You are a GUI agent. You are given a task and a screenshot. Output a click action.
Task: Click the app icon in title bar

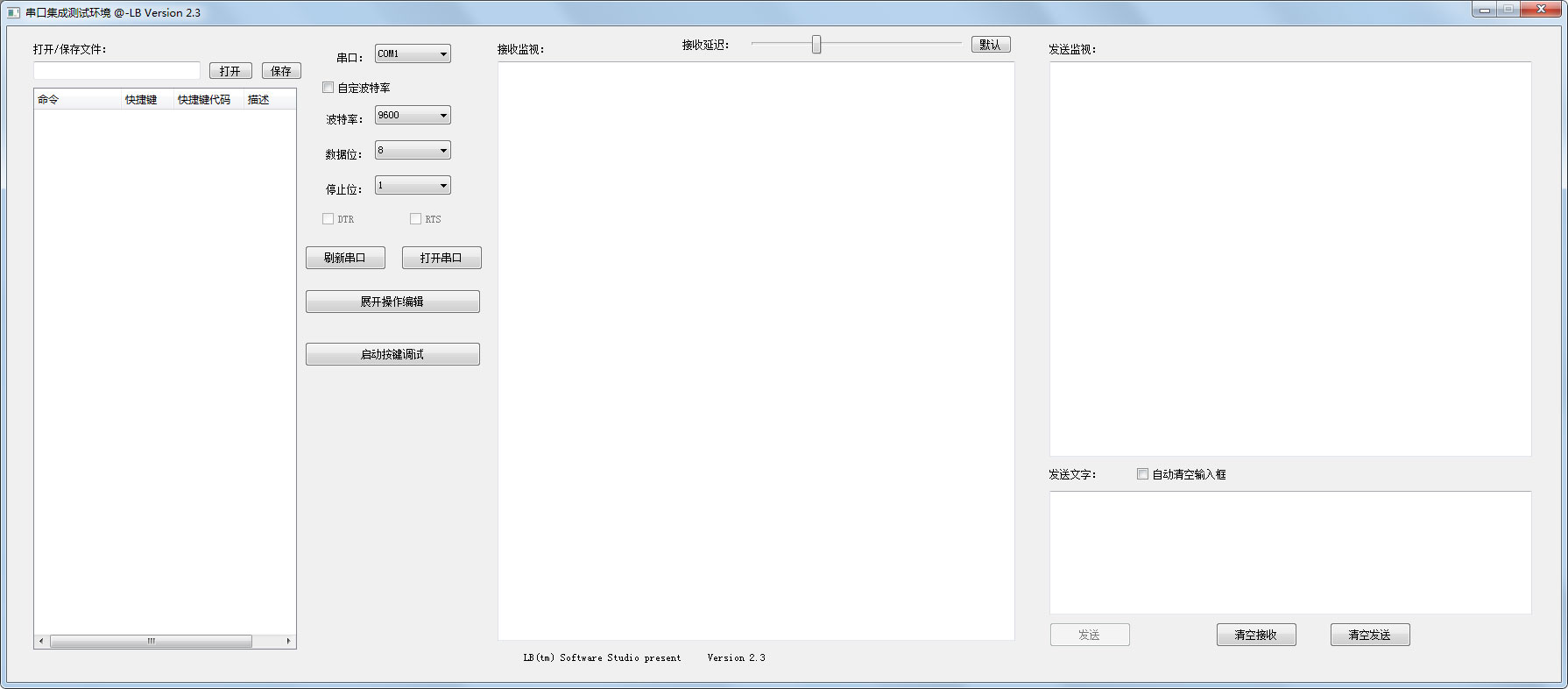click(x=13, y=12)
